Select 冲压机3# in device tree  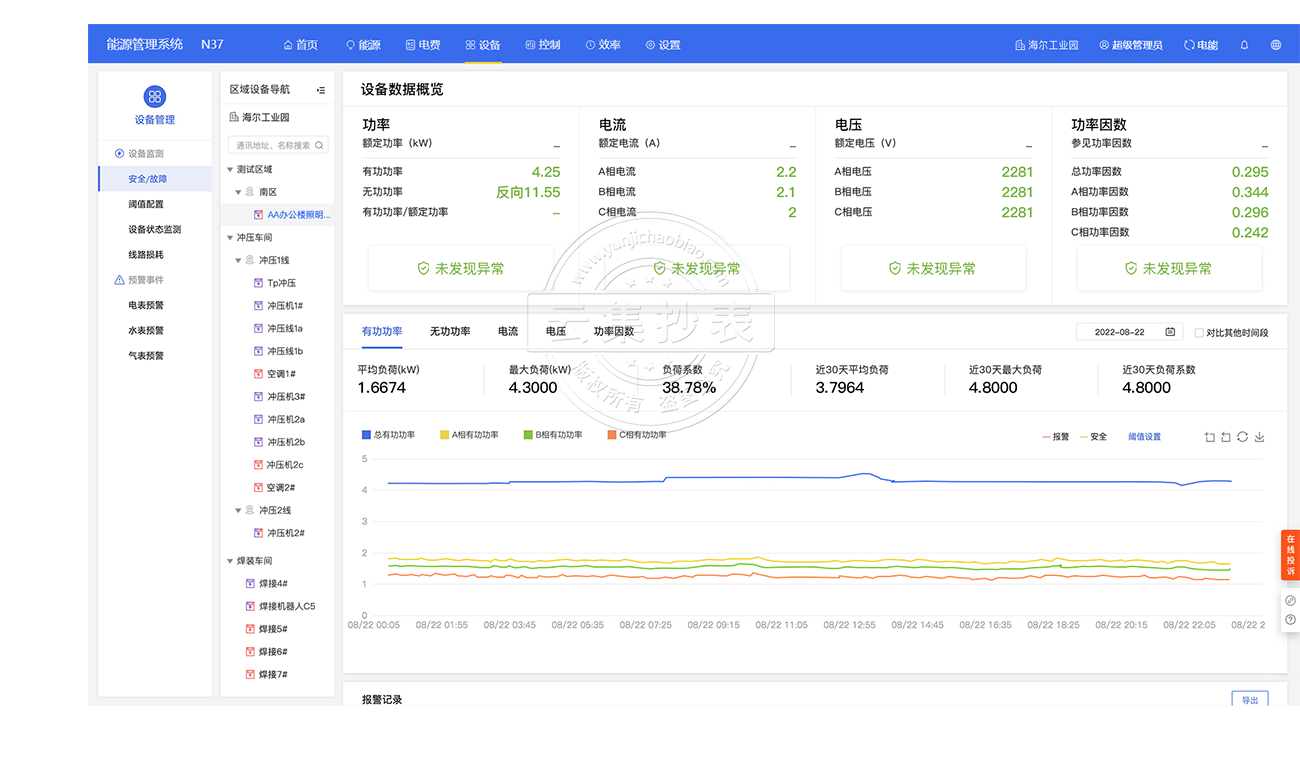point(285,397)
